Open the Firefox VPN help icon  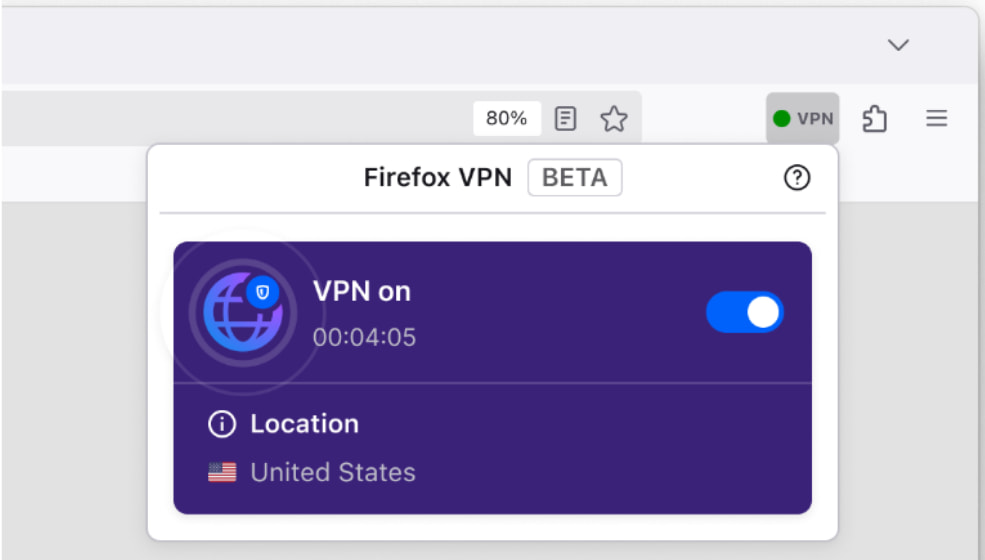coord(796,178)
